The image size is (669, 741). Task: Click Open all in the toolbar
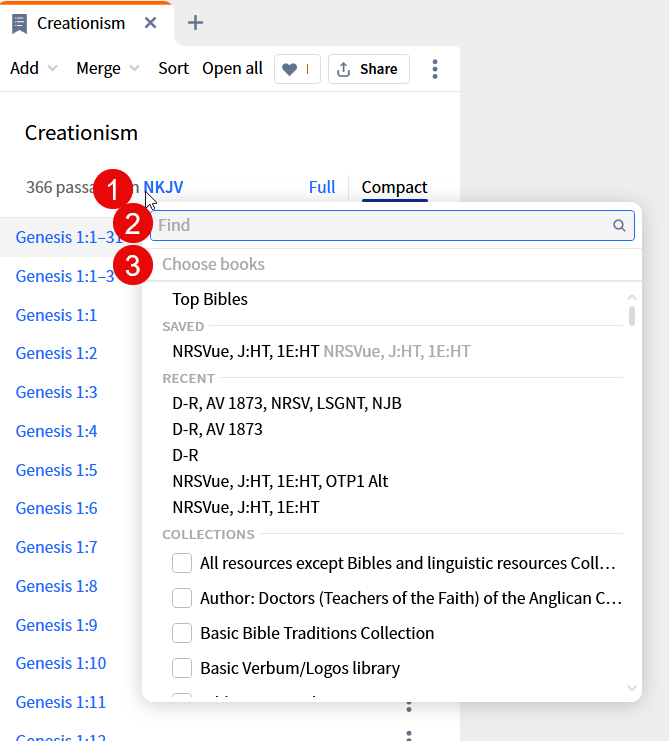pos(232,69)
